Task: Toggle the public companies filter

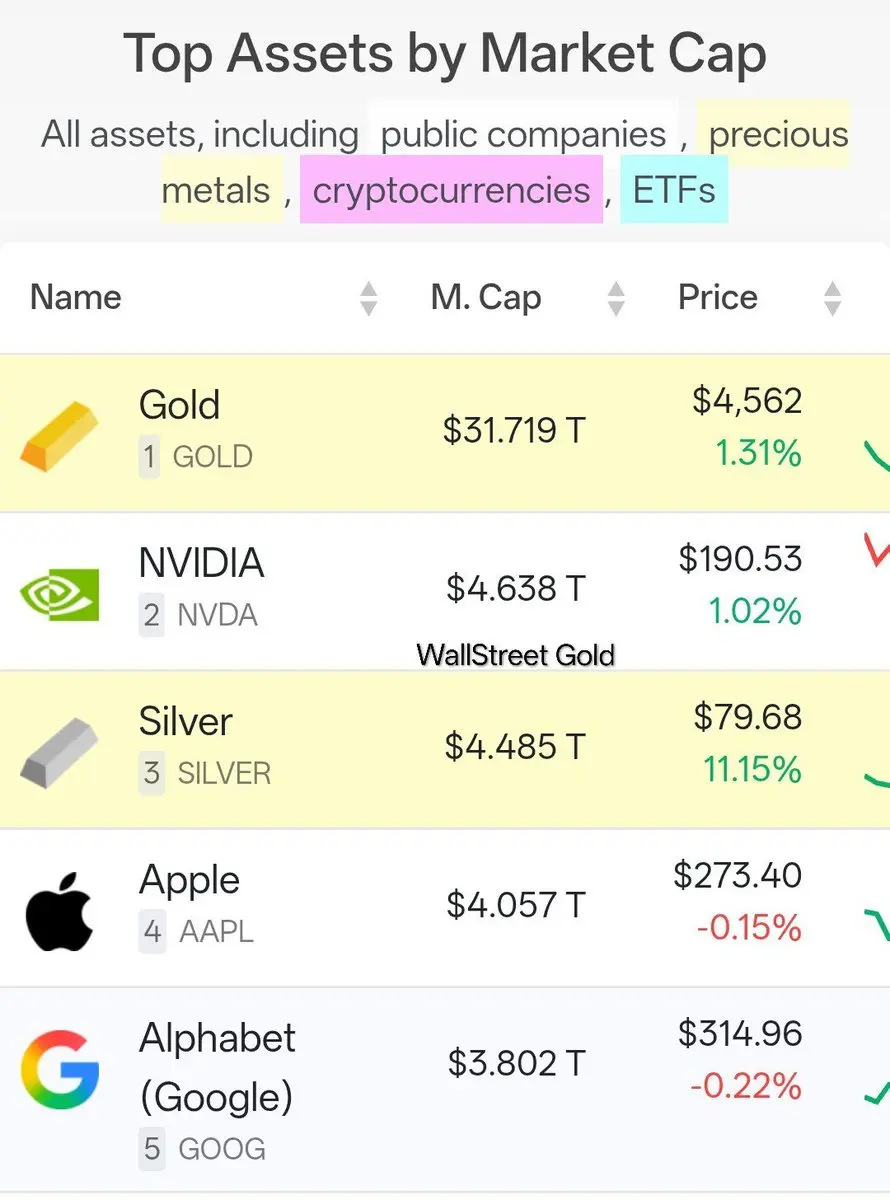Action: 523,134
